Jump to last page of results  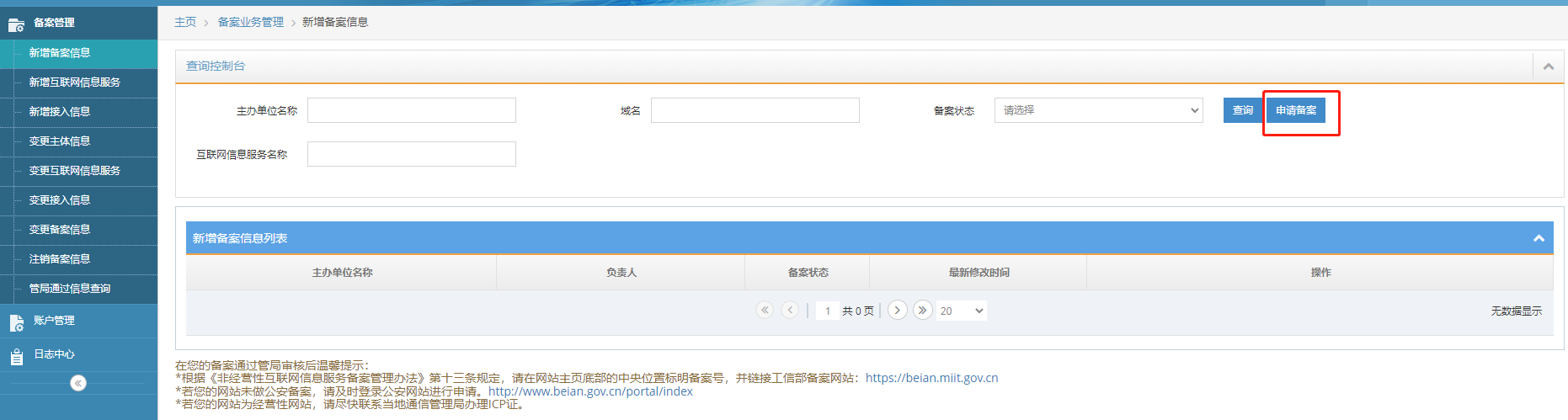click(x=923, y=311)
